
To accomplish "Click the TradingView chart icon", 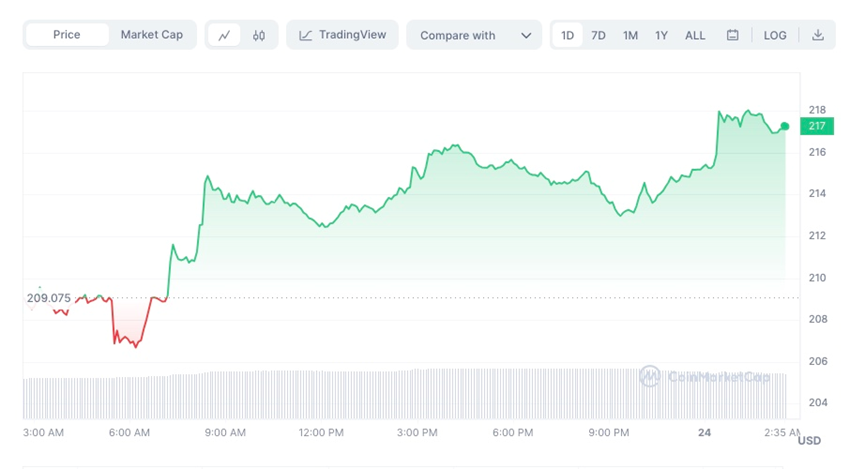I will (306, 35).
